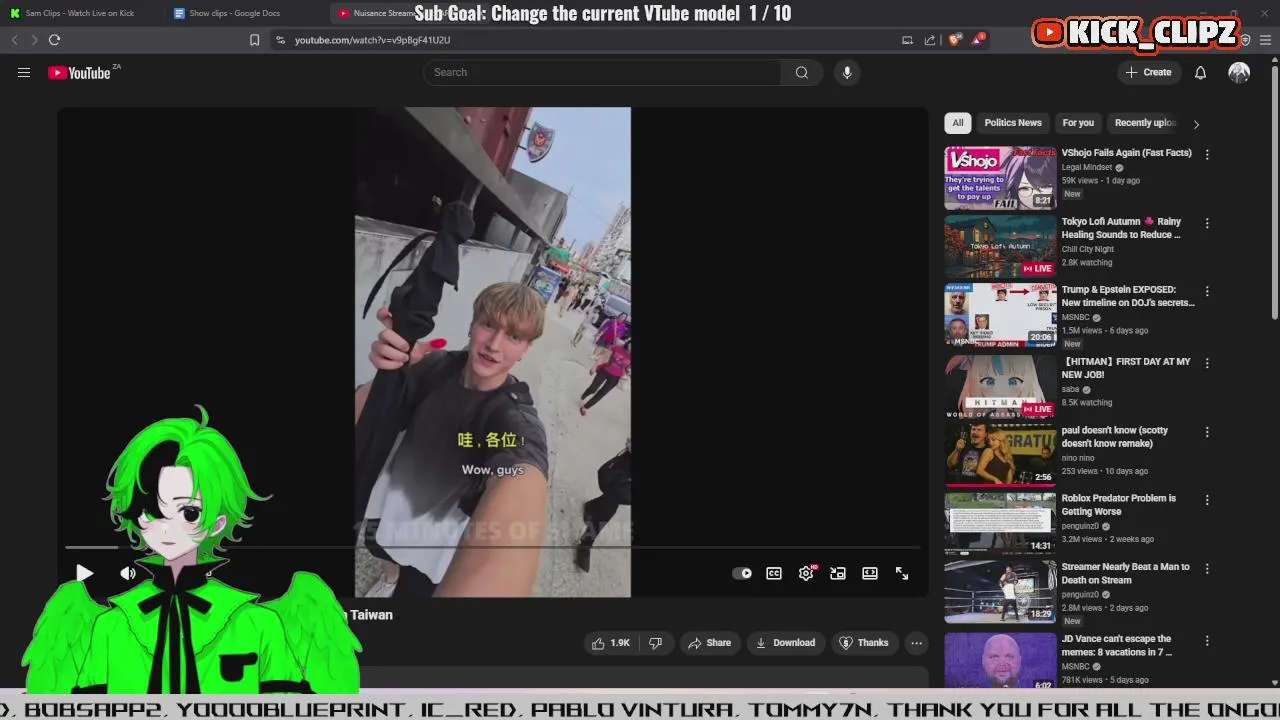This screenshot has height=720, width=1280.
Task: Open Chill City Night channel name
Action: click(x=1087, y=249)
